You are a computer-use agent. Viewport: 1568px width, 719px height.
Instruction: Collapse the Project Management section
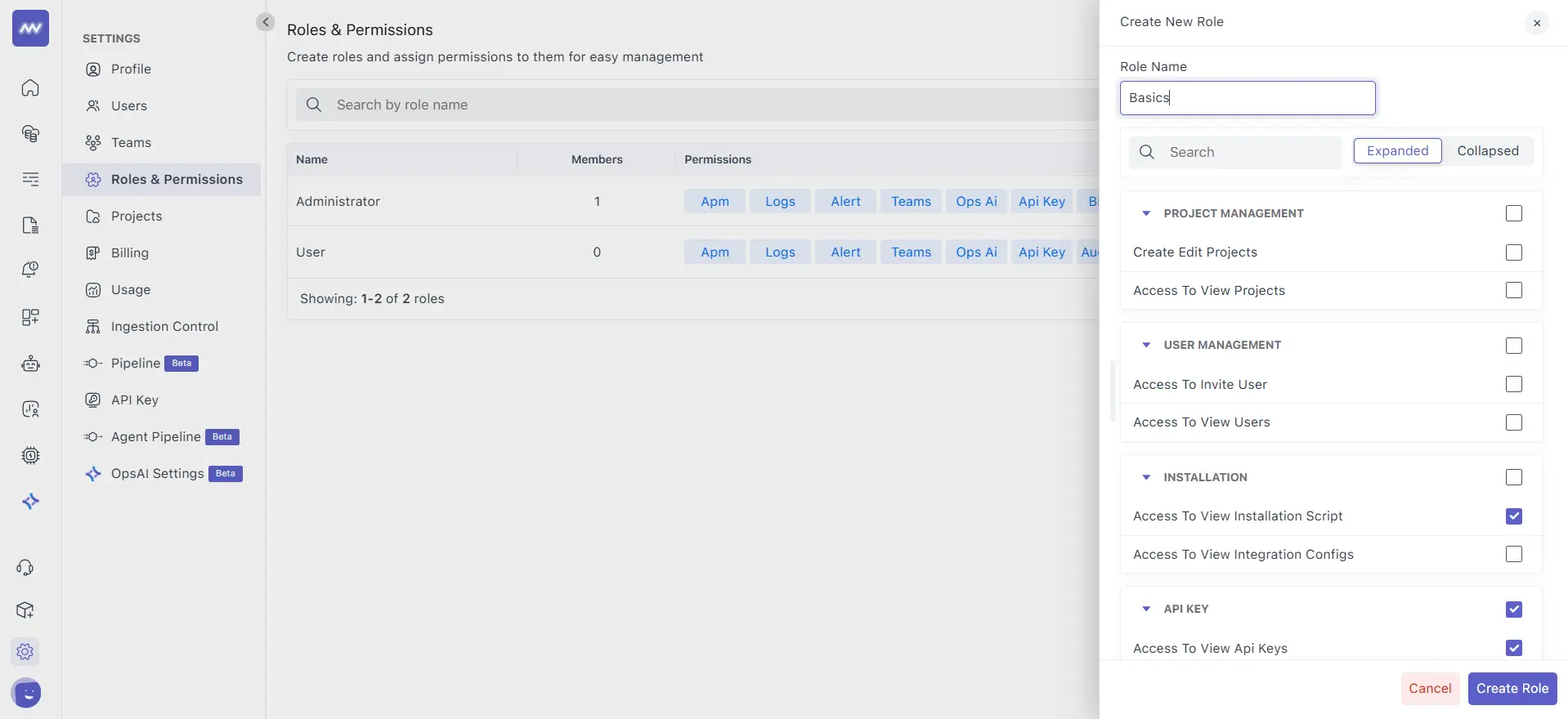[1146, 213]
